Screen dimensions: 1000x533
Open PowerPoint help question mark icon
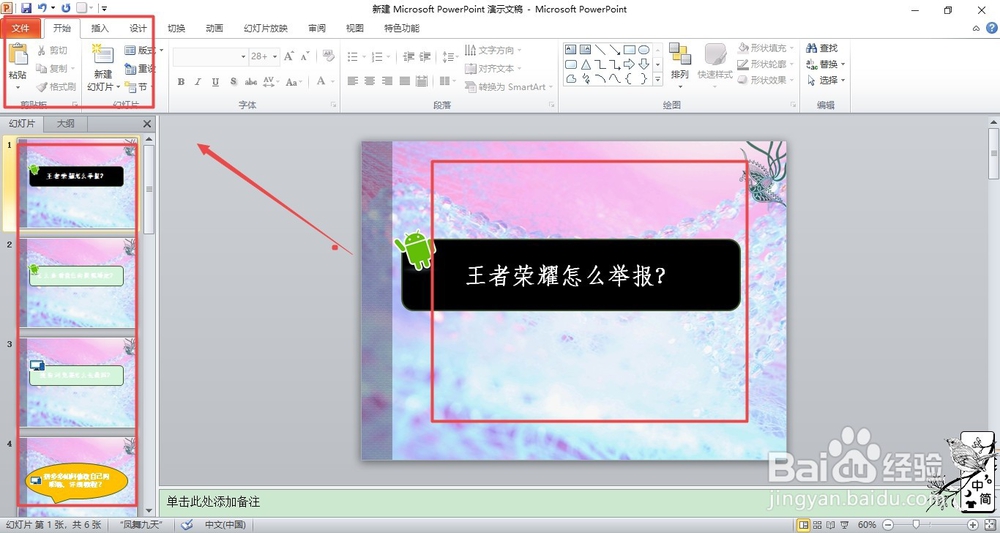point(992,28)
